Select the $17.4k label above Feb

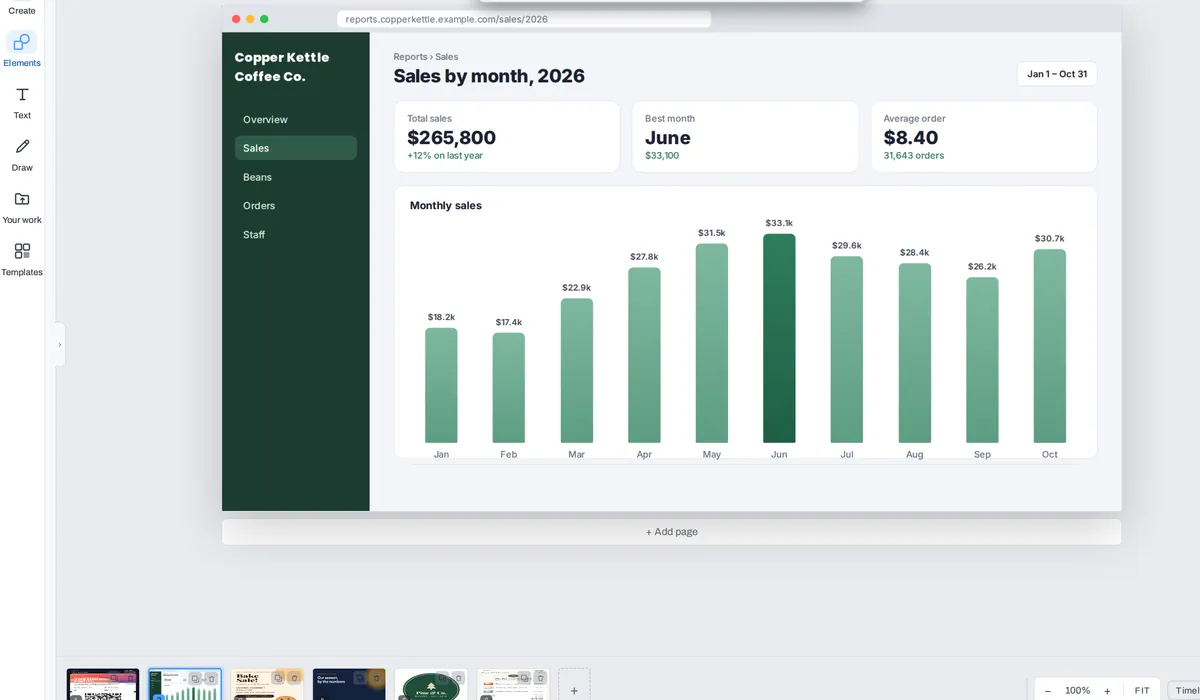click(509, 322)
